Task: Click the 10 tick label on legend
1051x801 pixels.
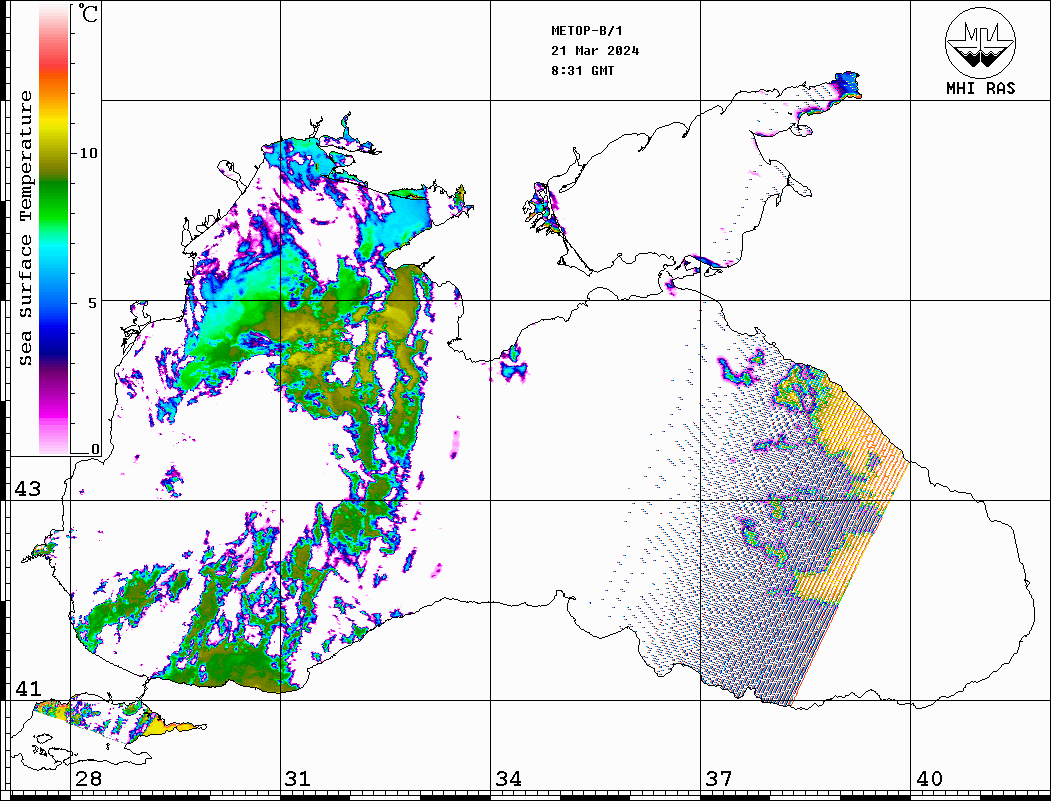Action: click(x=88, y=153)
